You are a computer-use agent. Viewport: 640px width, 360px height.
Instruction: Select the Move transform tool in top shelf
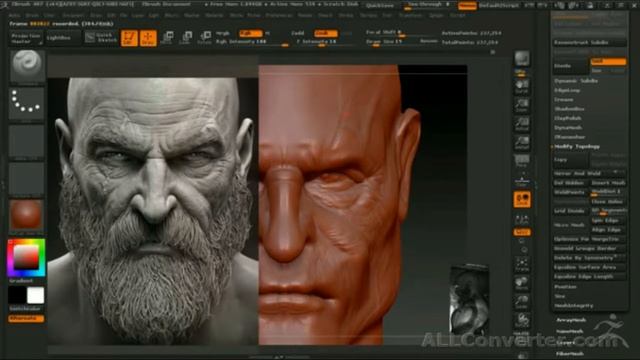point(167,38)
